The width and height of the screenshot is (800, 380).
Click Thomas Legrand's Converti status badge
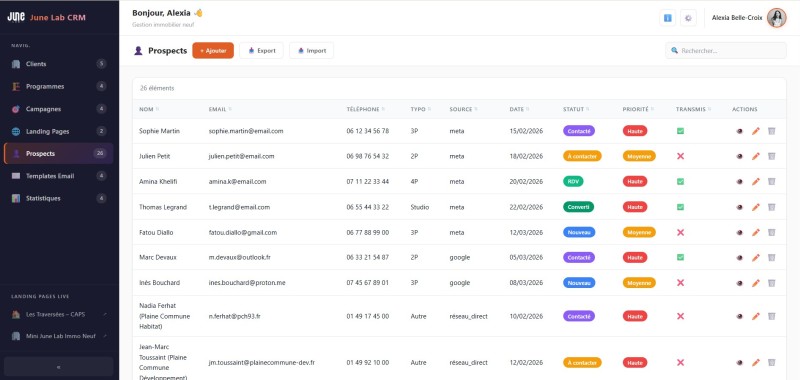click(578, 207)
